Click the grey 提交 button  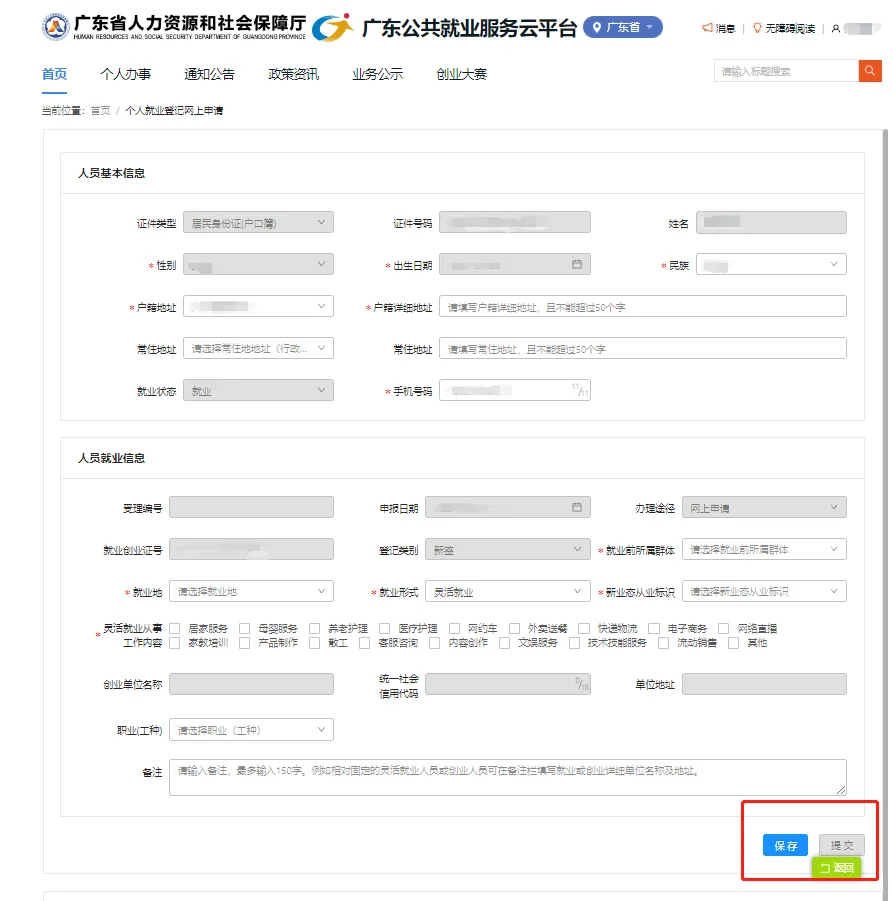(842, 845)
